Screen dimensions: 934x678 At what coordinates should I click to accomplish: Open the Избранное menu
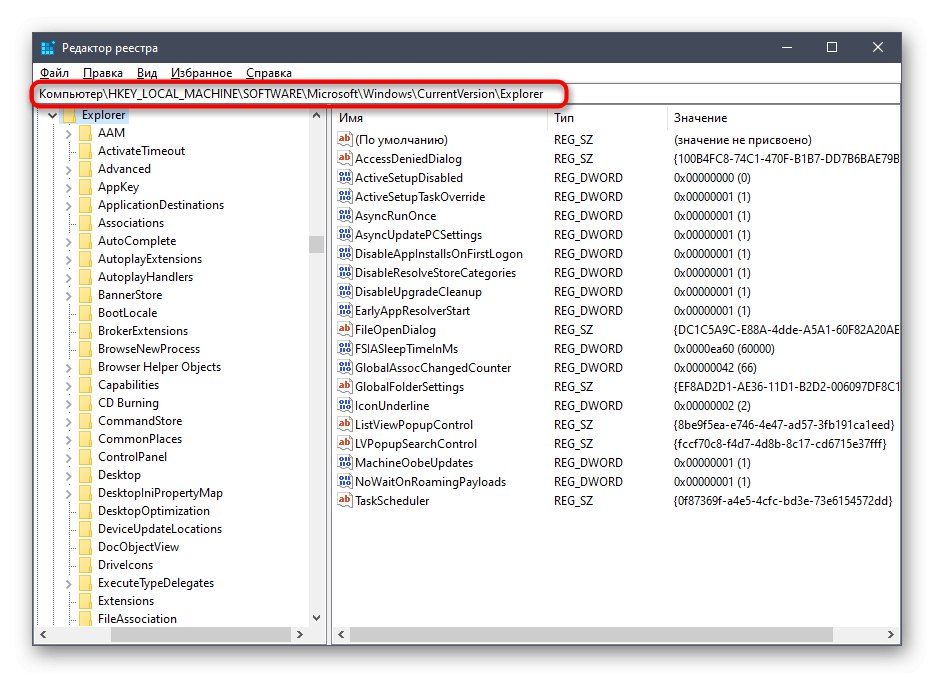201,73
